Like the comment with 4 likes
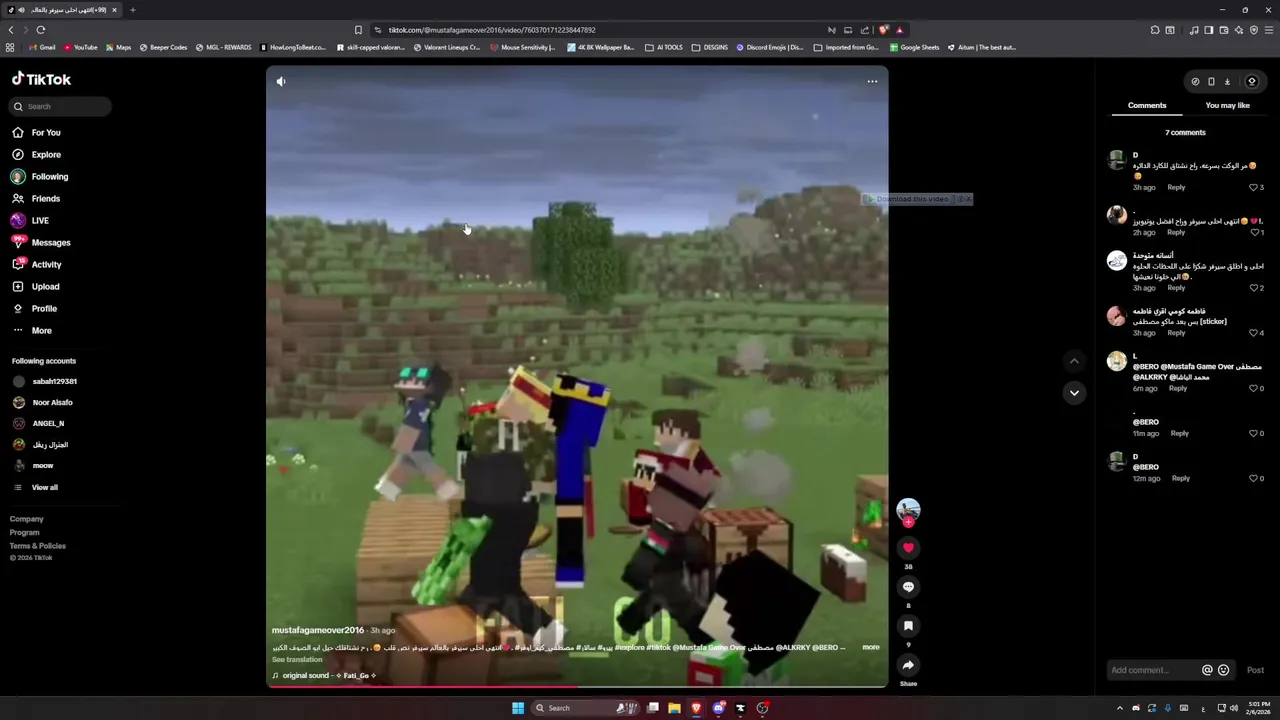 pos(1253,333)
